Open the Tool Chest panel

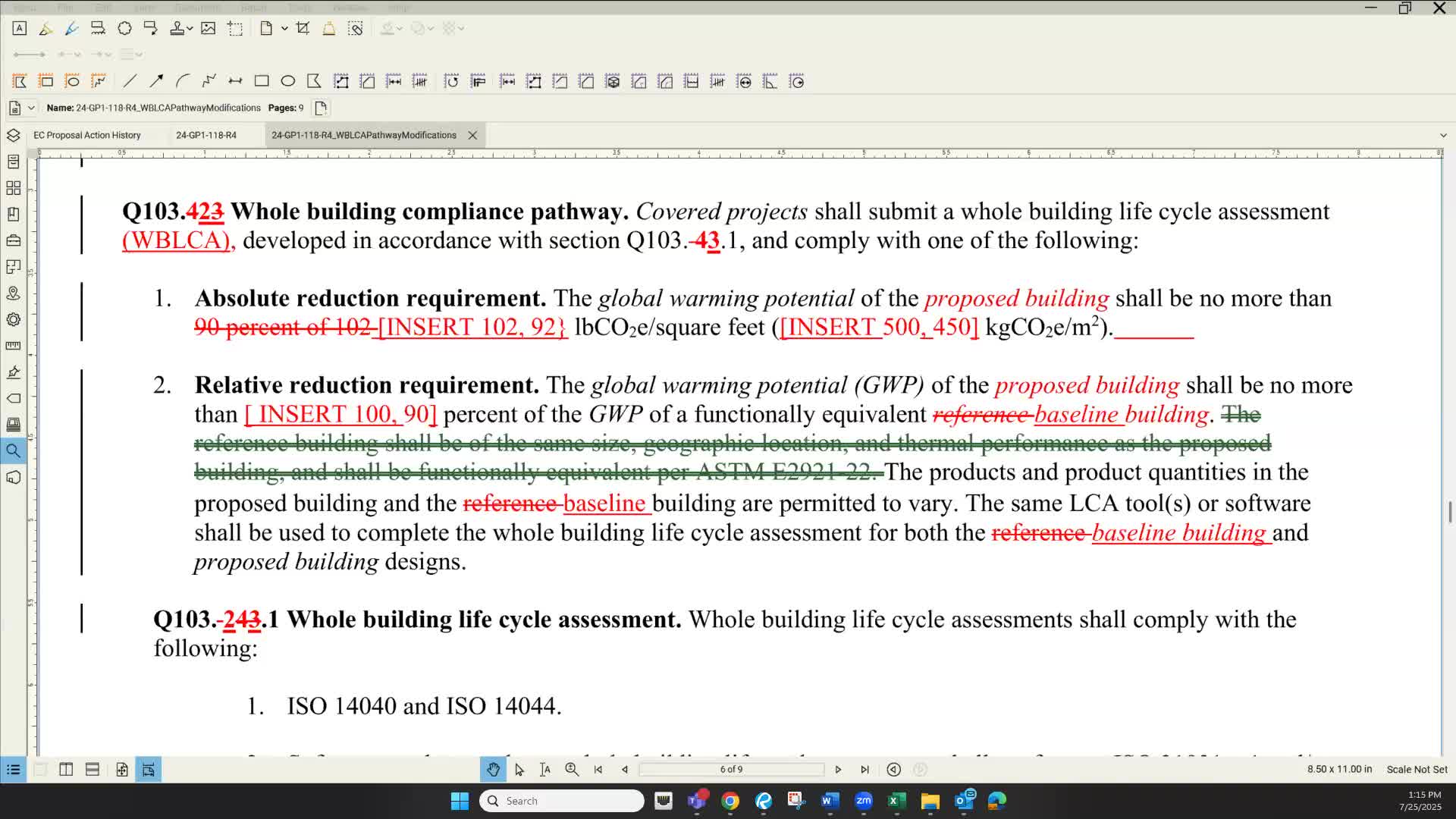tap(13, 240)
